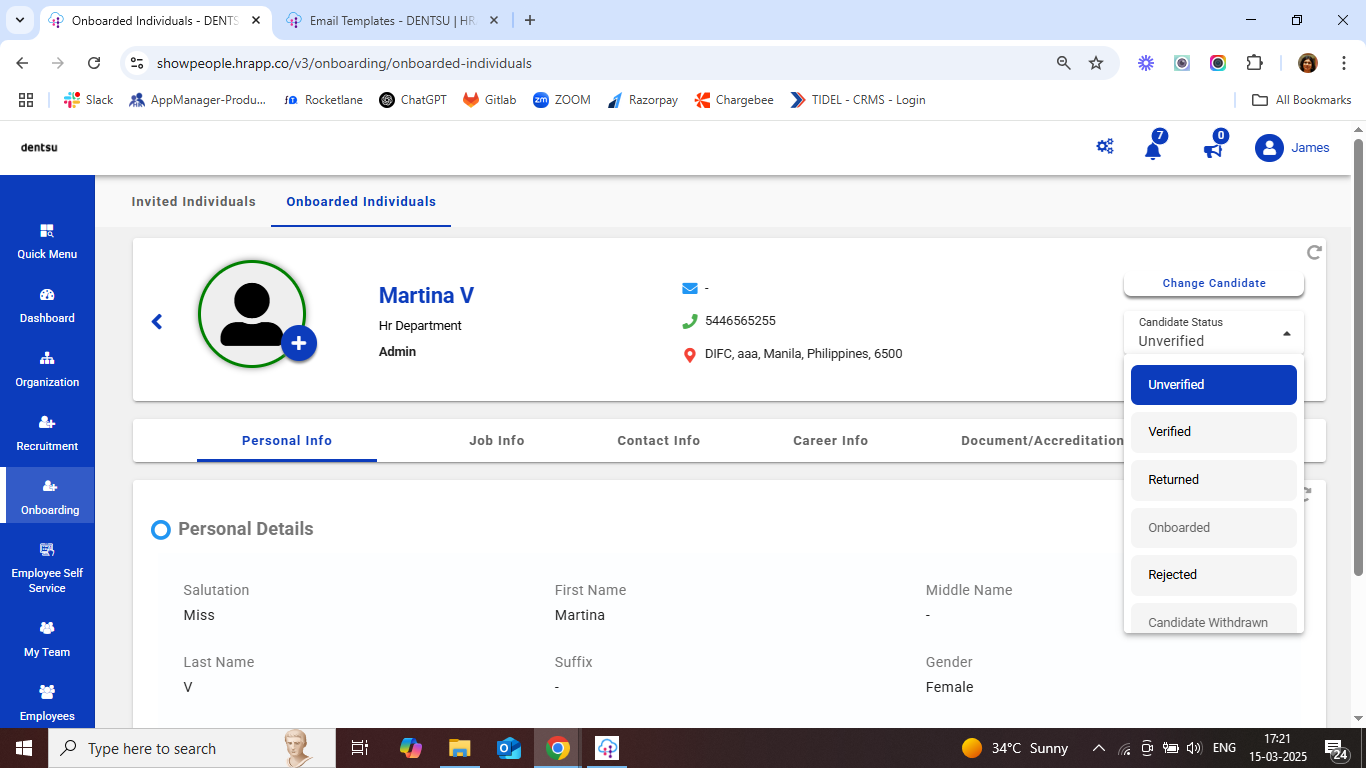Screen dimensions: 1366x768
Task: Open Outlook from the Windows taskbar
Action: tap(509, 748)
